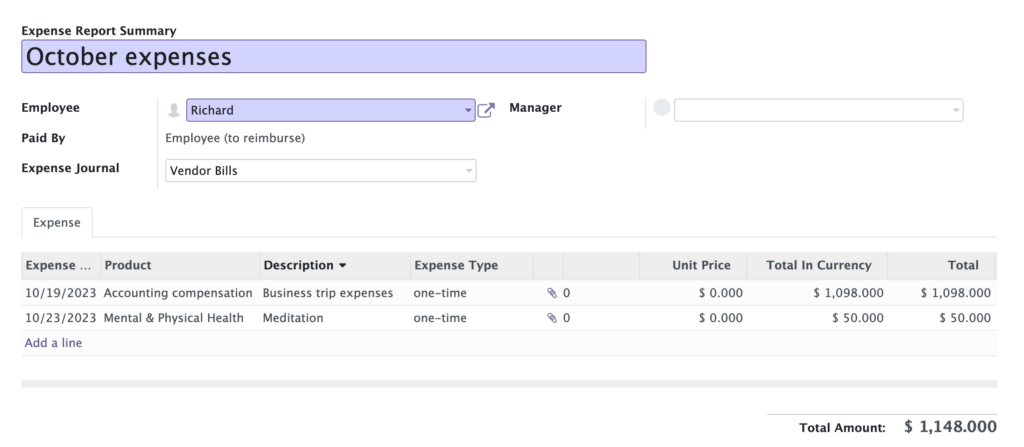Click the $ 1,148.000 total amount value

pos(950,427)
